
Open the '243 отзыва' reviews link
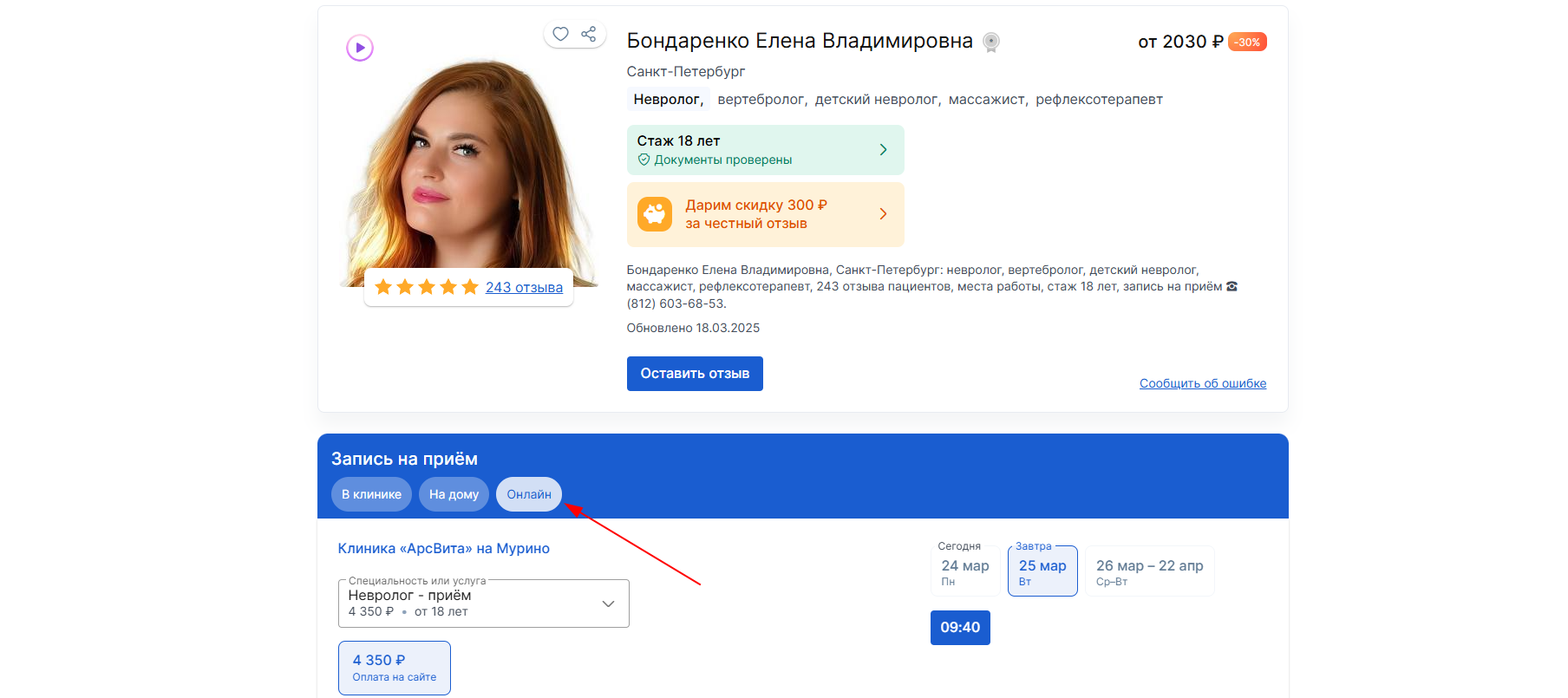(524, 287)
